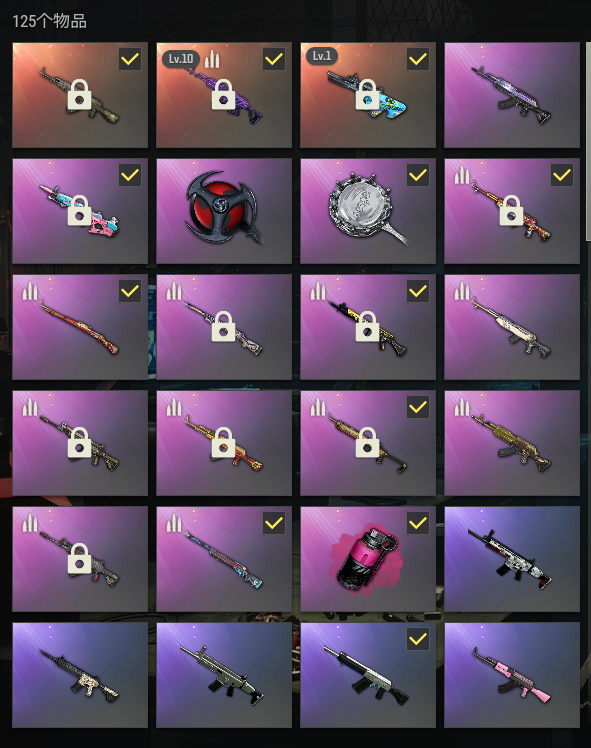The width and height of the screenshot is (591, 748).
Task: Select the red-and-white SCAR rifle skin
Action: coord(512,559)
